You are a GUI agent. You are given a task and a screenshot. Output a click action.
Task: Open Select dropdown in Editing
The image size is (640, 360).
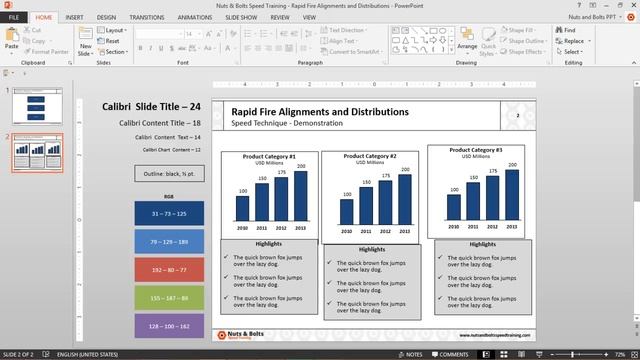pyautogui.click(x=570, y=52)
